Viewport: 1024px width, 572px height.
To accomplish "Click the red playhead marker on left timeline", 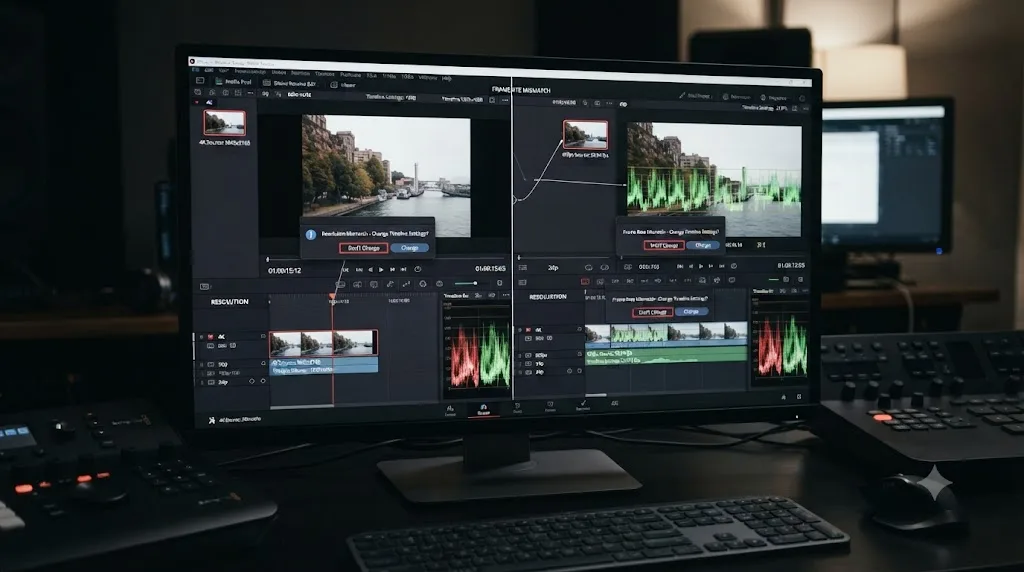I will pyautogui.click(x=332, y=297).
